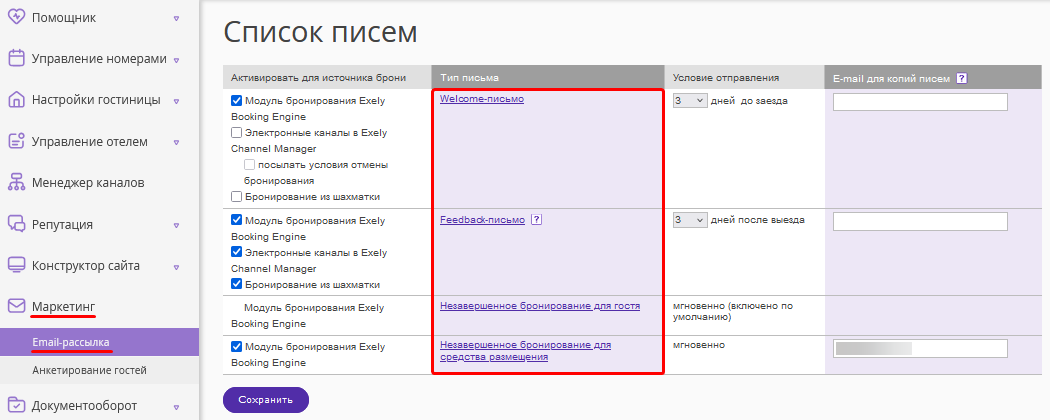Check посылать условия отмены бронирования
Viewport: 1050px width, 420px height.
250,165
